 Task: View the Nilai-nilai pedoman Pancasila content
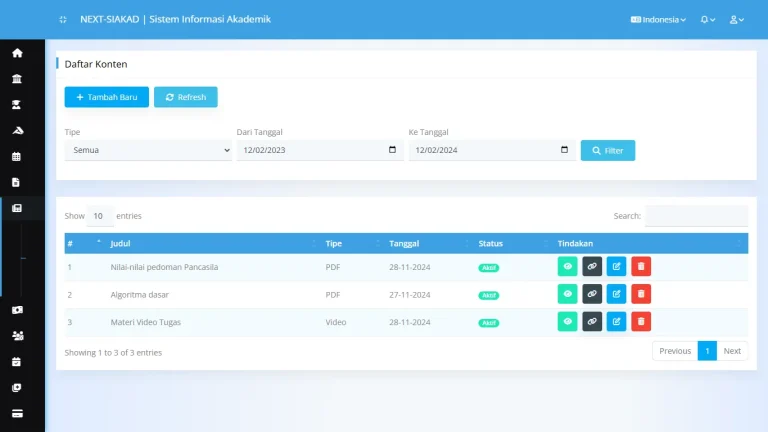click(567, 267)
